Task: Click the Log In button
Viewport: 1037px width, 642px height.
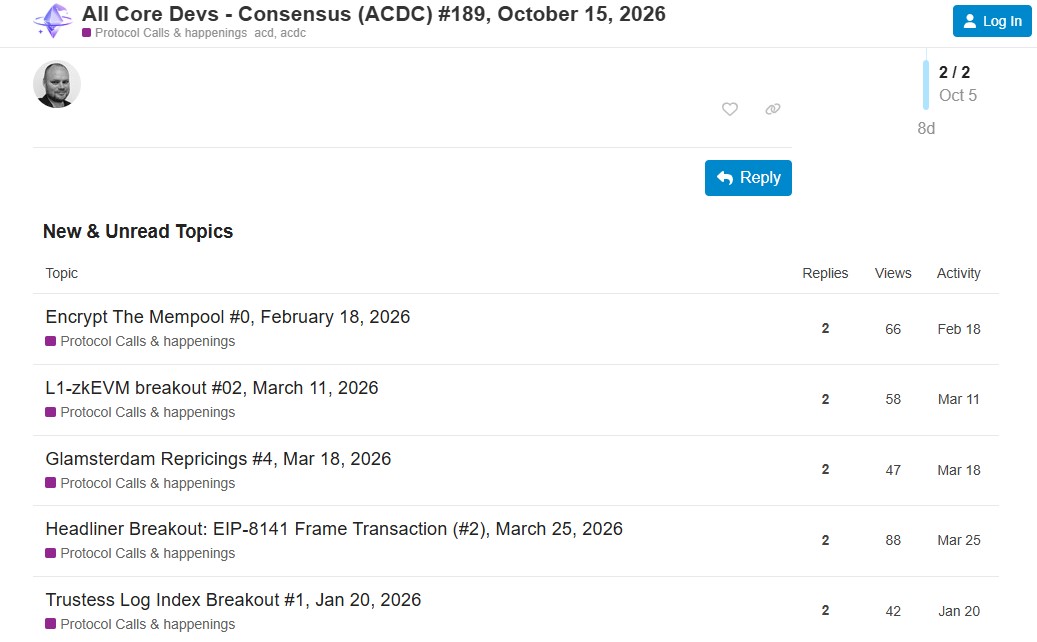Action: 992,21
